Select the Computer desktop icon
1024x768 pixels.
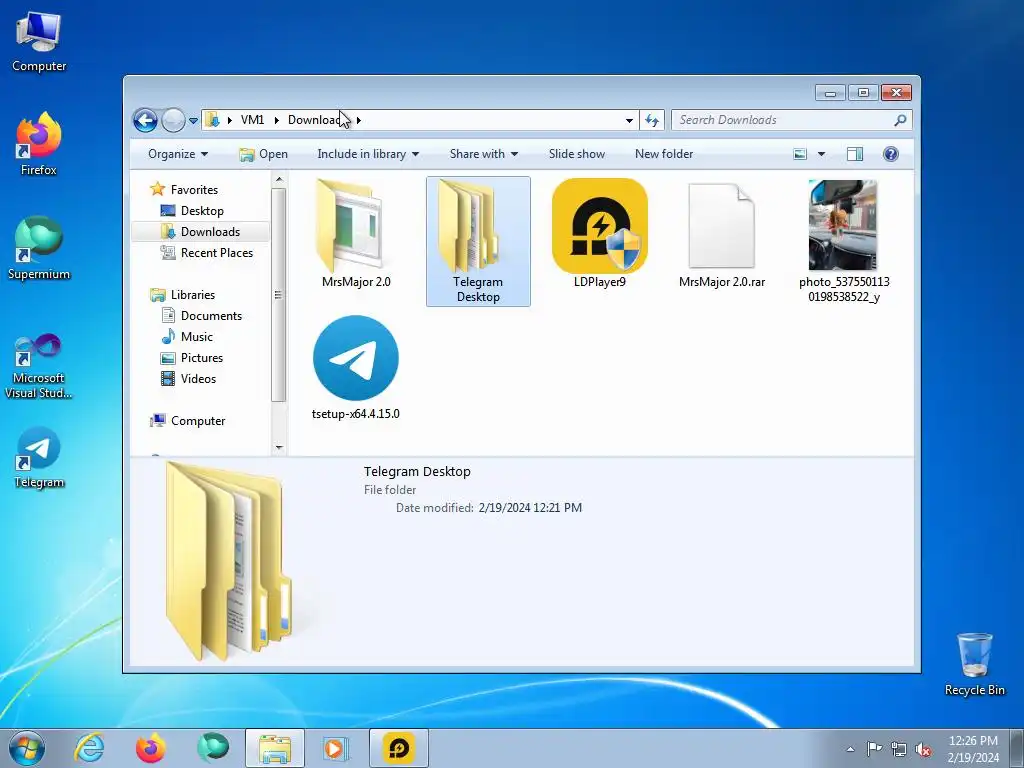[39, 43]
